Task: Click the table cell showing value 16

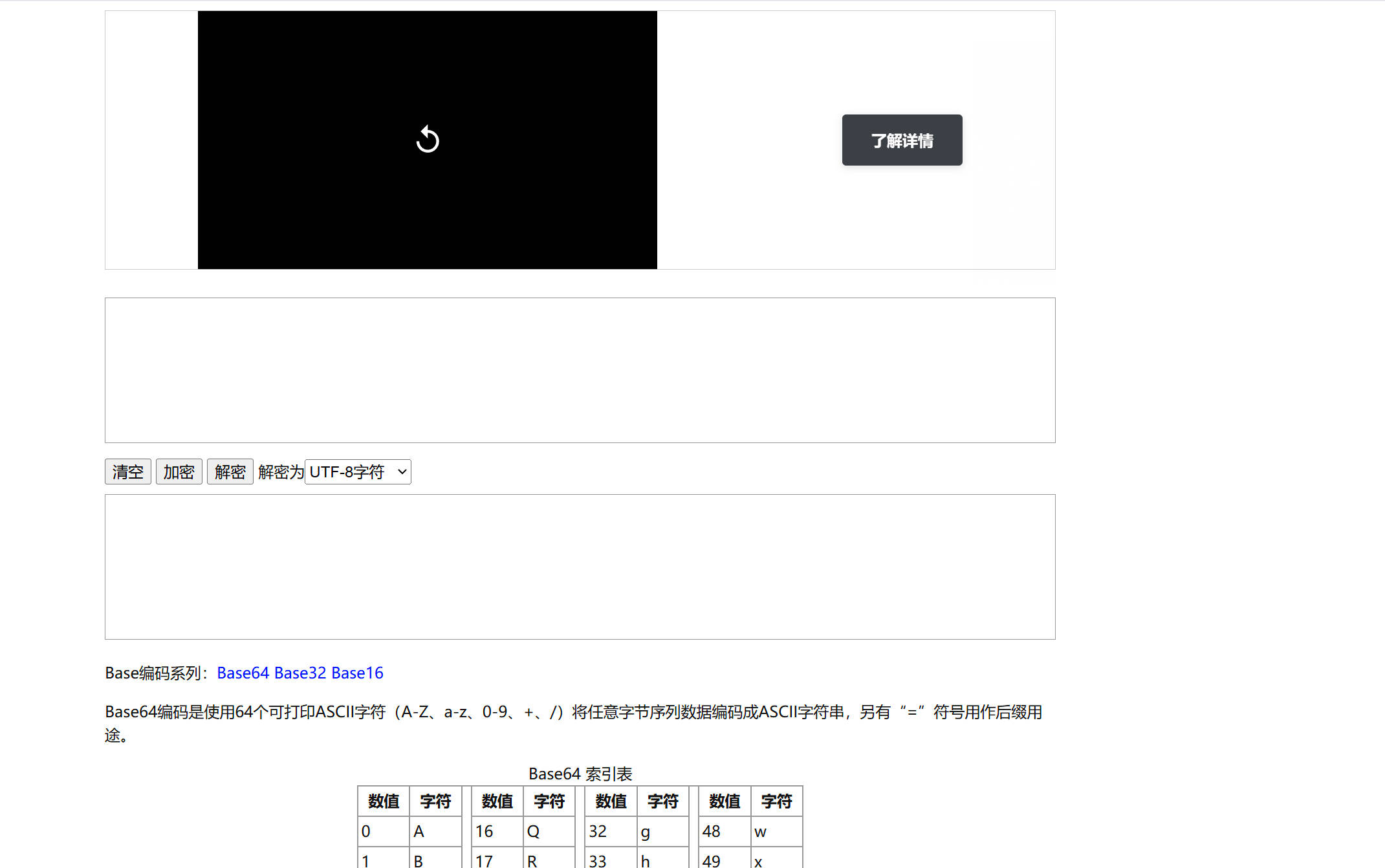Action: tap(496, 831)
